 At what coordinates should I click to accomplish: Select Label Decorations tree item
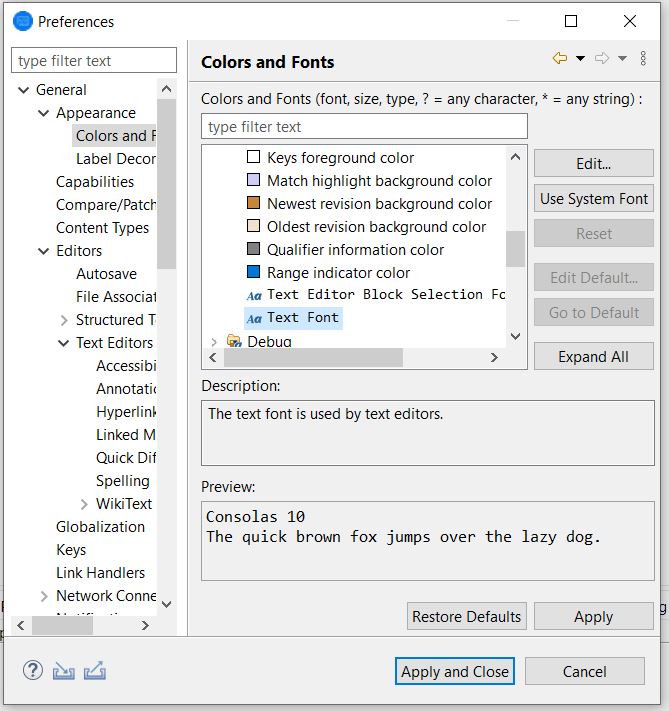[116, 159]
